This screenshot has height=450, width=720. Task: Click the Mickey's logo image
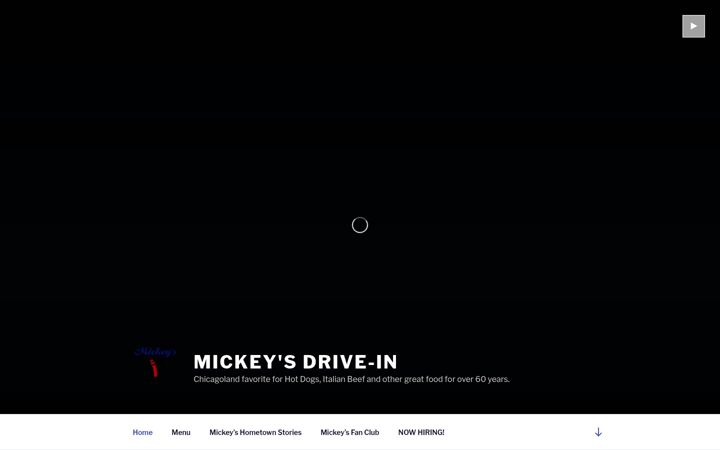[155, 363]
